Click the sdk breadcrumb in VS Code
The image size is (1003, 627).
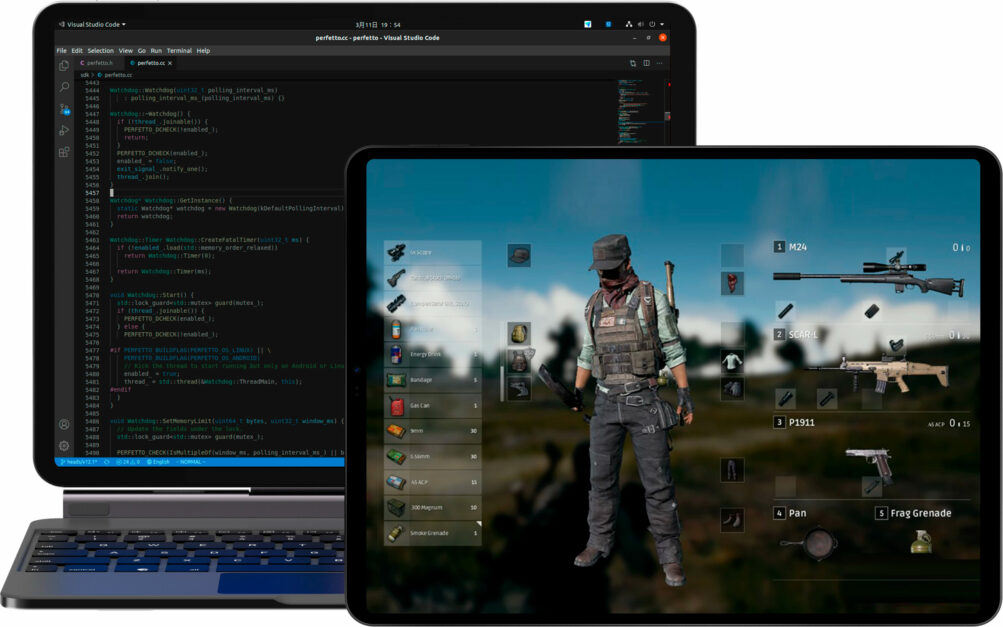tap(84, 75)
